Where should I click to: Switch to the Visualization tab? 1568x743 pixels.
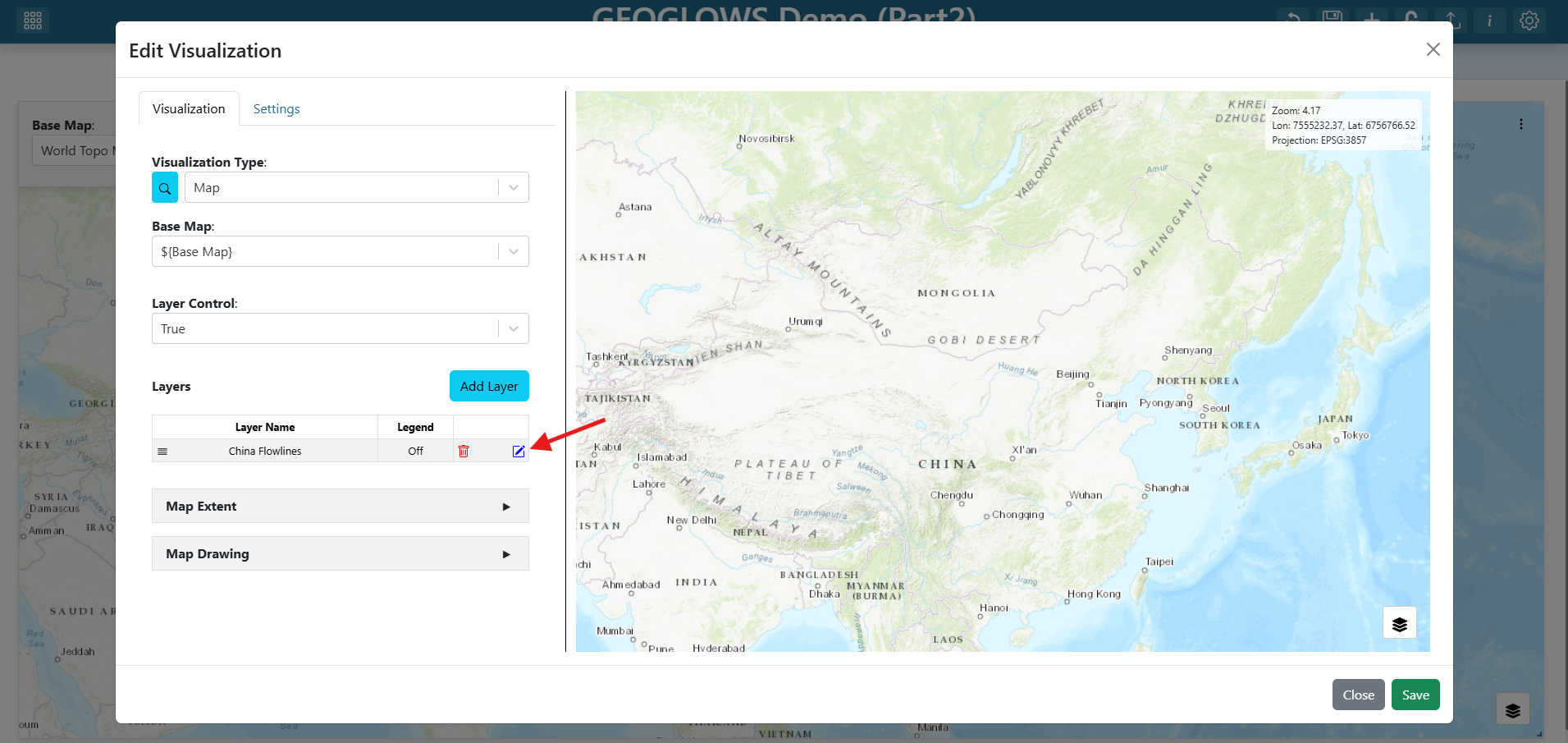189,108
